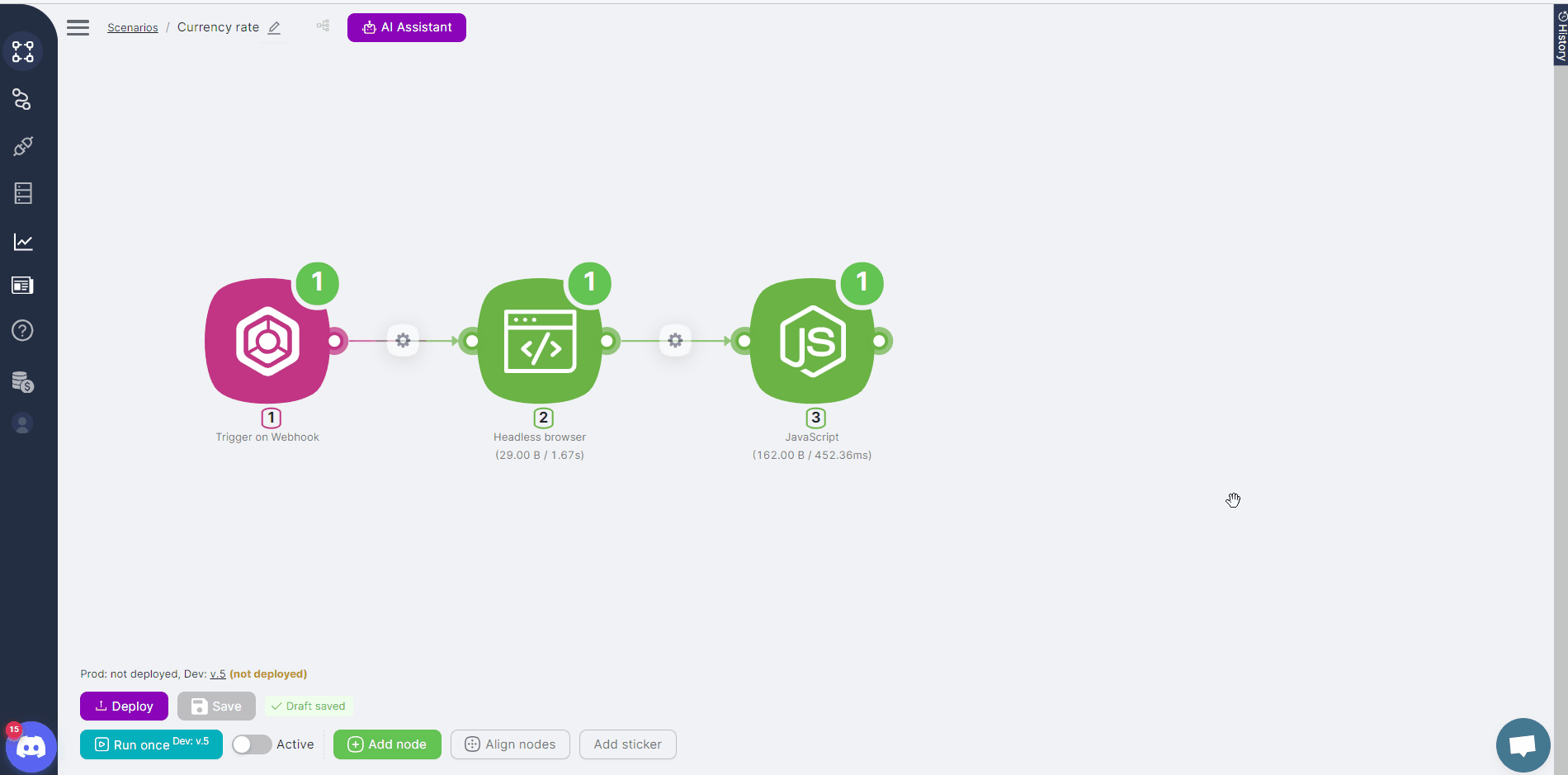This screenshot has width=1568, height=775.
Task: Expand the History side panel
Action: pyautogui.click(x=1561, y=35)
